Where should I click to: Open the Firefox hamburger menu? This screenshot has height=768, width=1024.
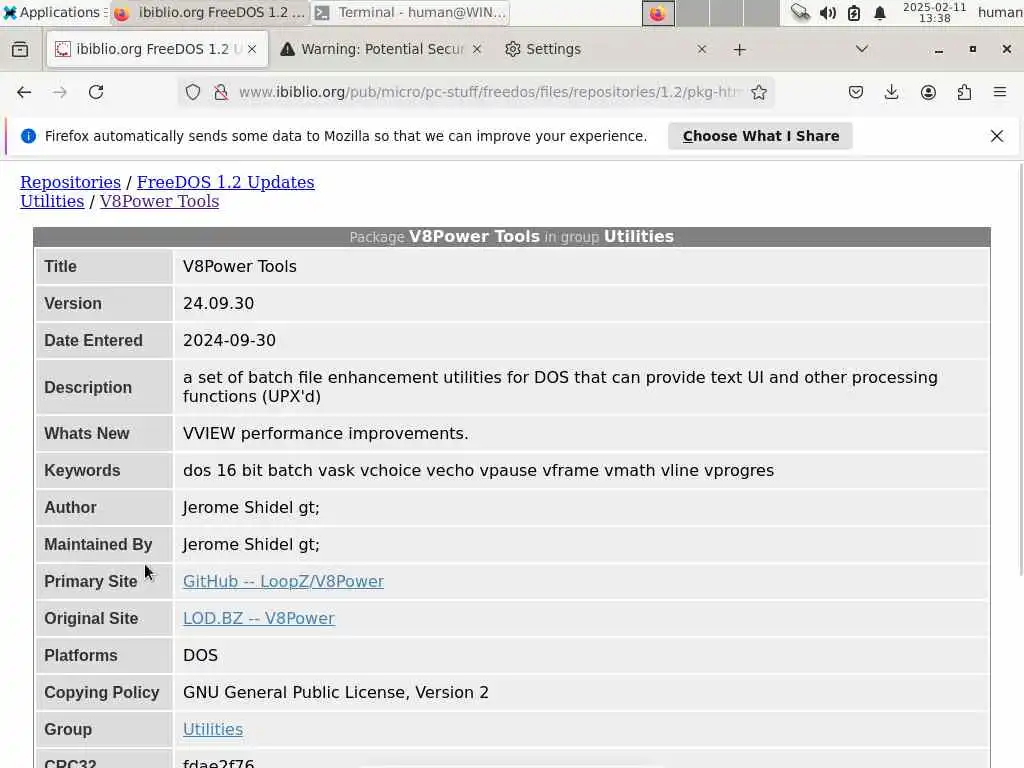[x=1000, y=92]
